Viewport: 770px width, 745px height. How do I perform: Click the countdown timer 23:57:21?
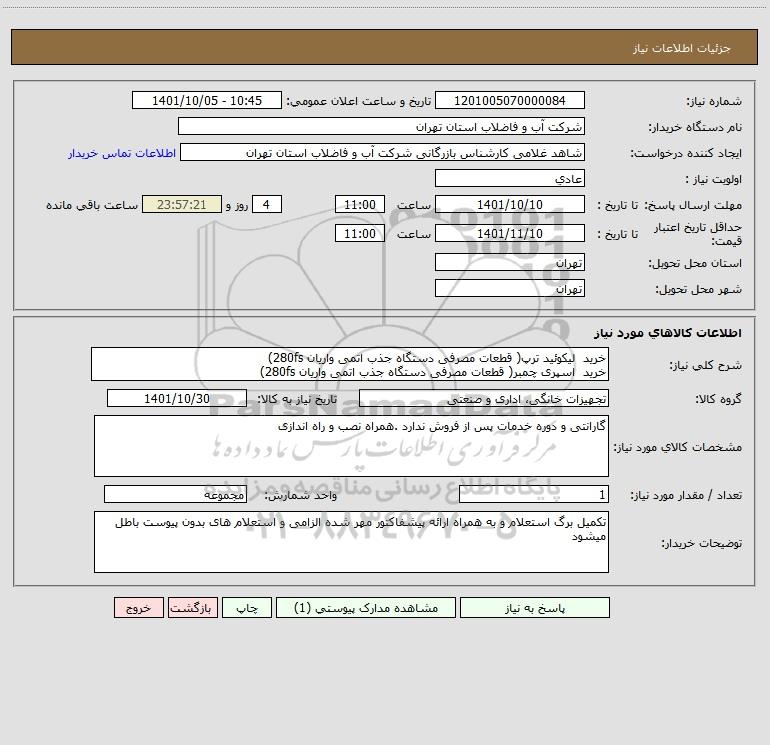tap(182, 204)
